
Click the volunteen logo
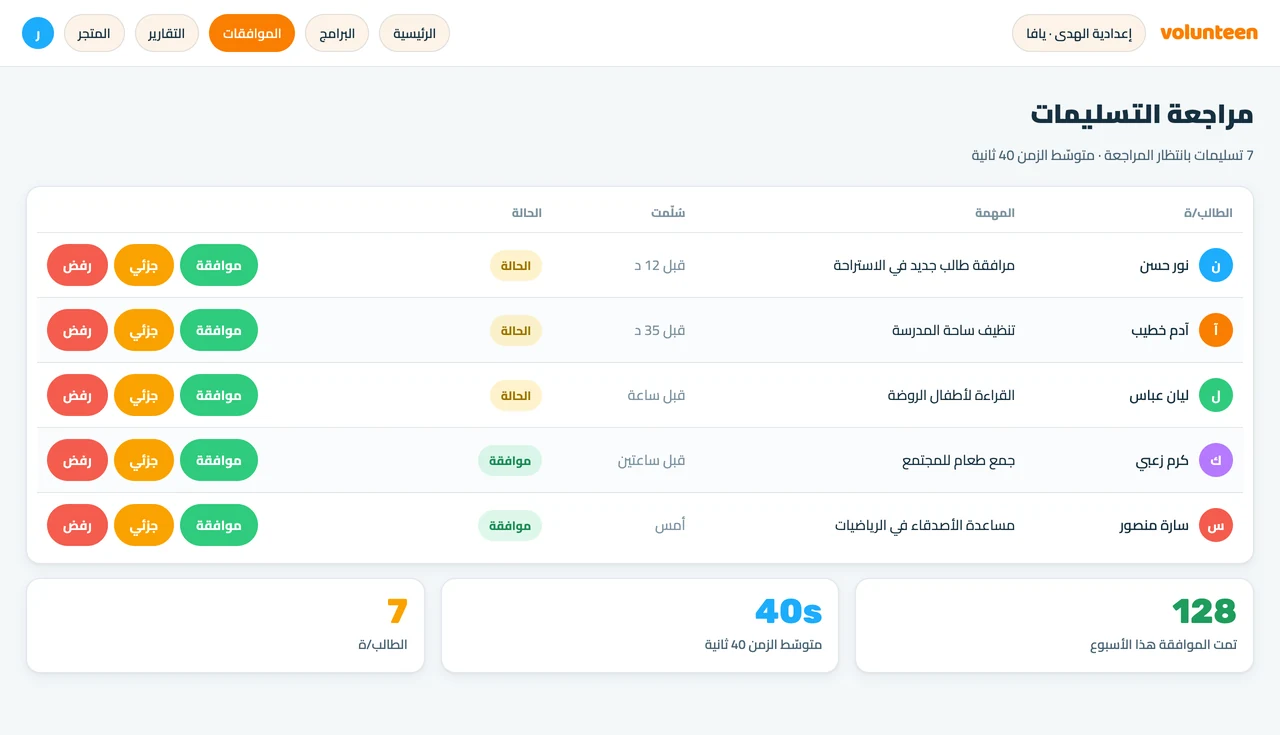(x=1208, y=33)
